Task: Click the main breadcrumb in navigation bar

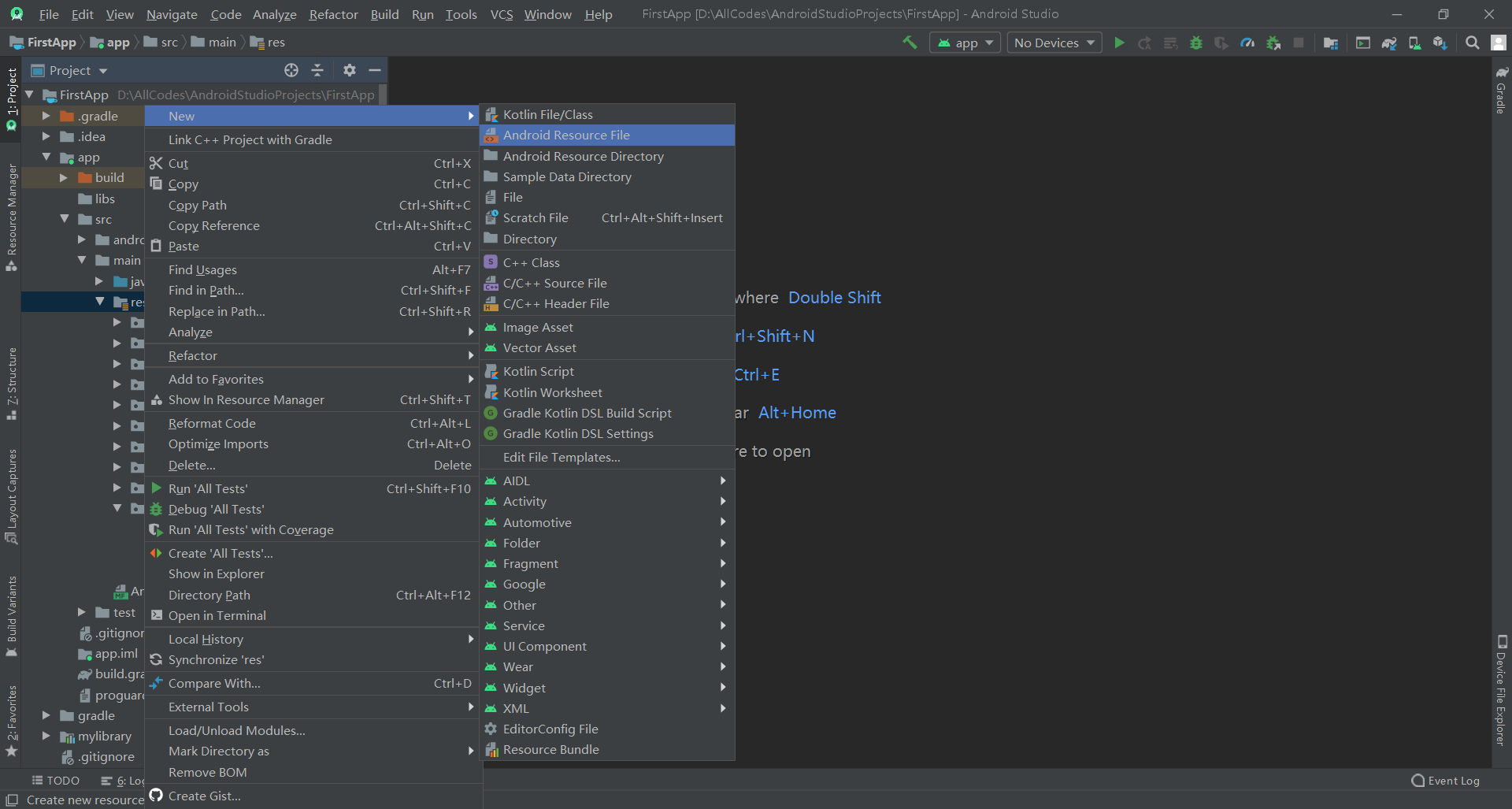Action: [213, 43]
